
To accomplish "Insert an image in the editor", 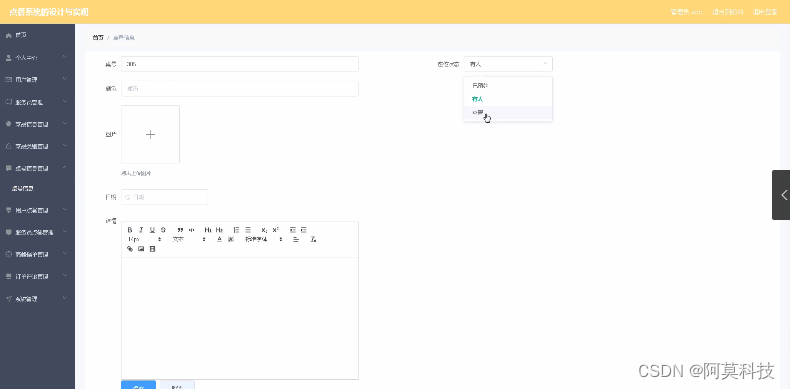I will coord(141,249).
